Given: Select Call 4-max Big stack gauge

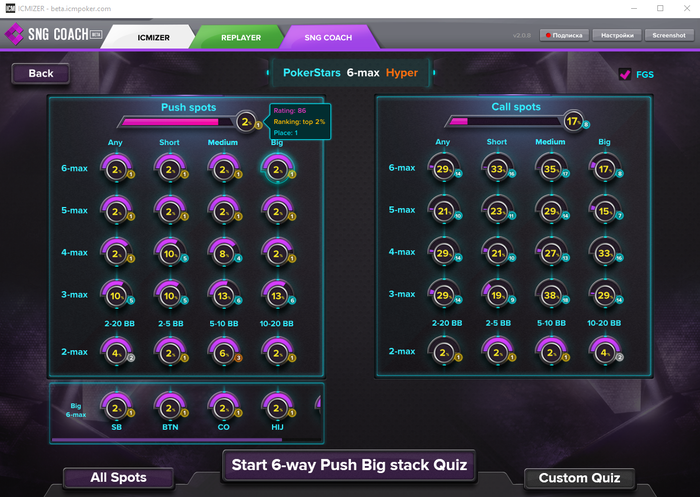Looking at the screenshot, I should (605, 252).
